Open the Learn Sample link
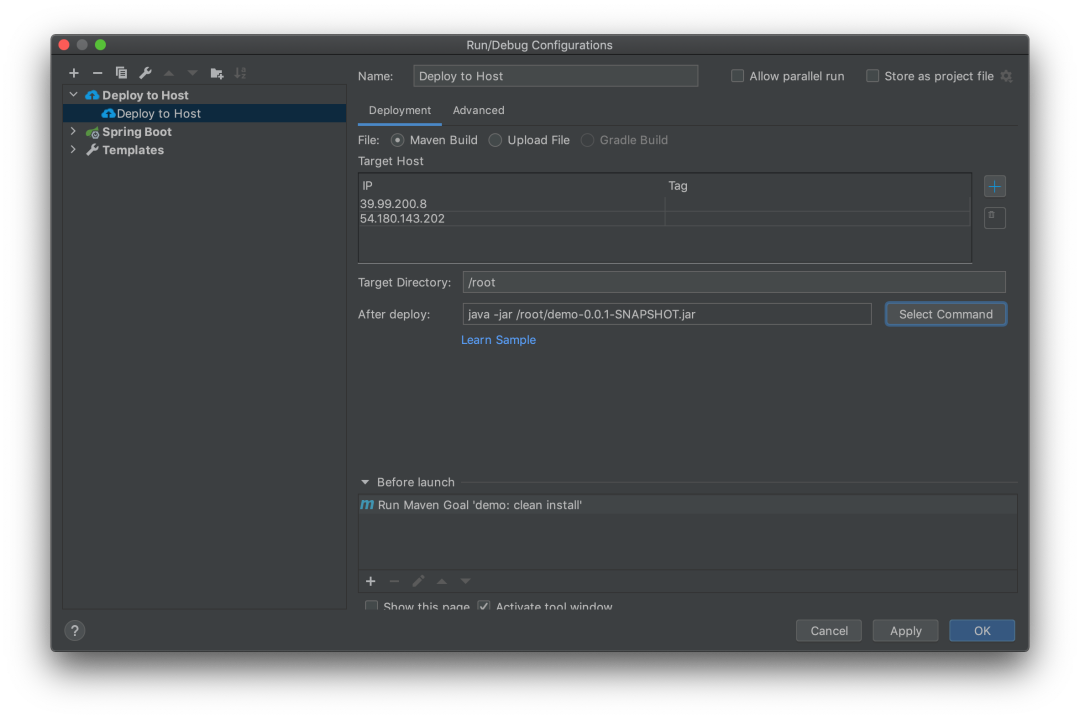 [x=498, y=340]
